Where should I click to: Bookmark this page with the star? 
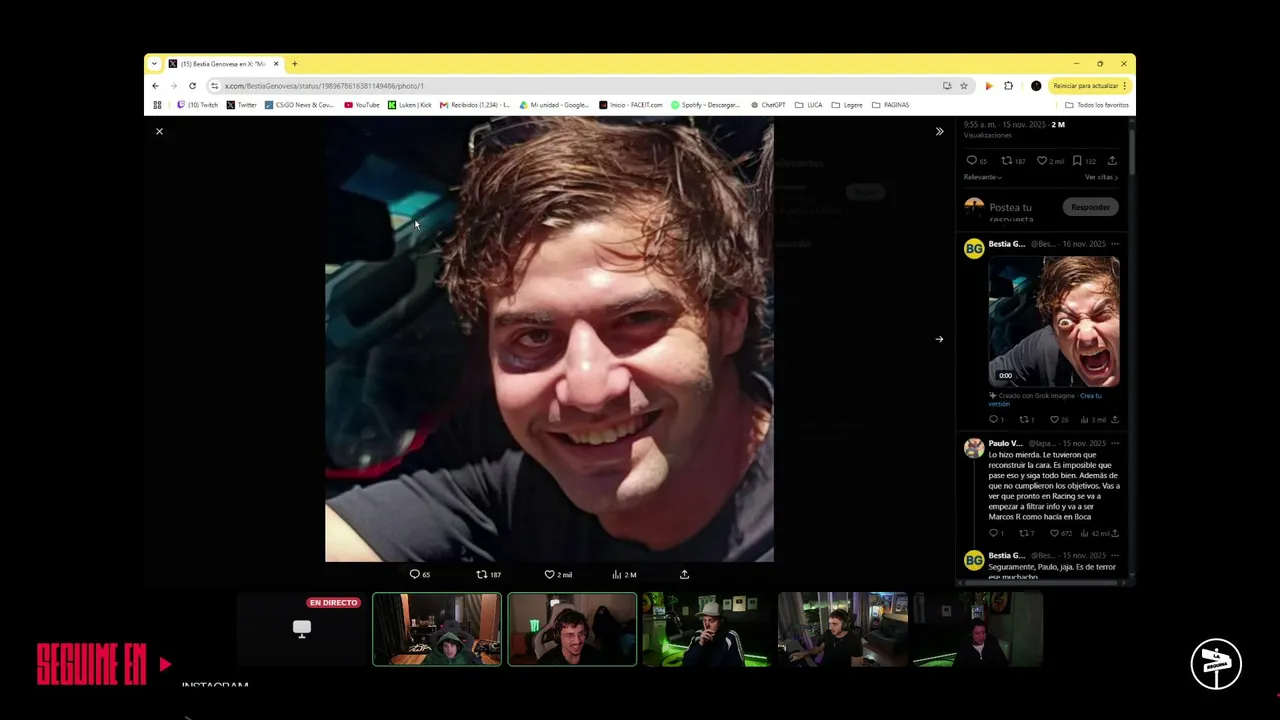(x=964, y=86)
